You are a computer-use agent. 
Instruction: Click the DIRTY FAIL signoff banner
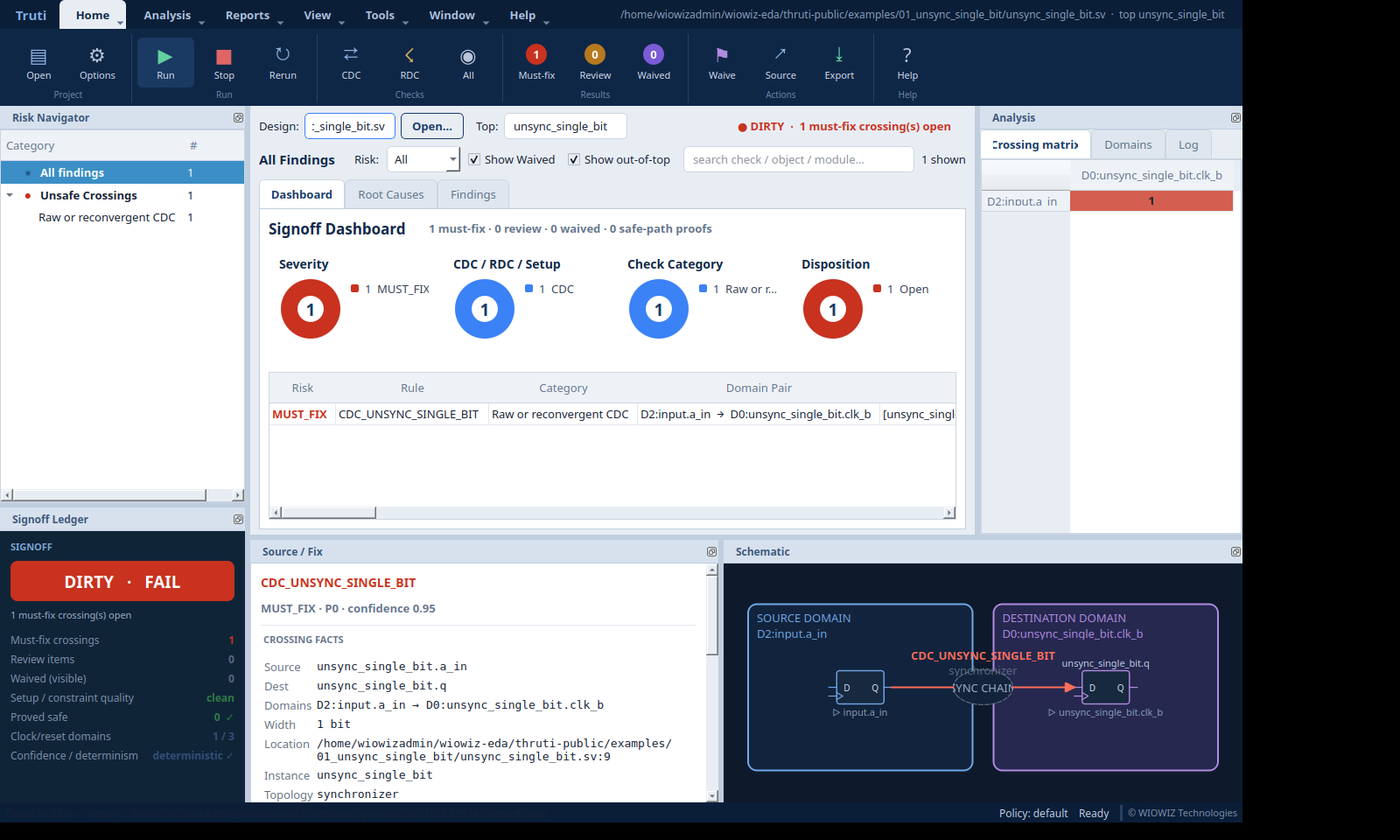point(122,582)
